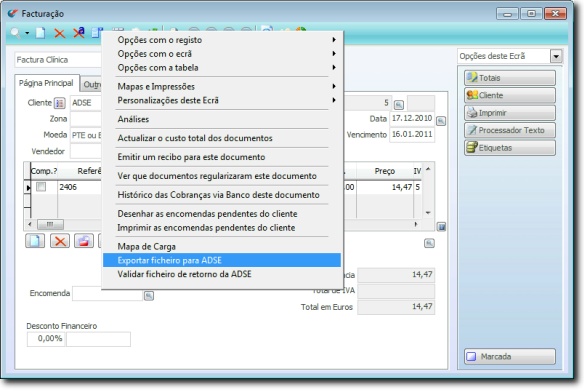Click the 'Preço' column header
Image resolution: width=584 pixels, height=391 pixels.
385,171
